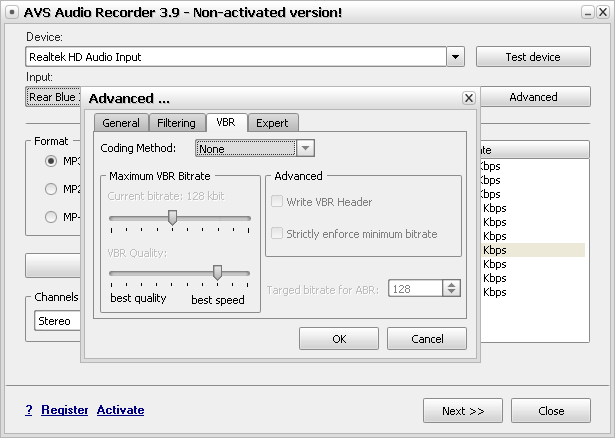Enable the Write VBR Header checkbox
This screenshot has height=438, width=615.
click(x=277, y=202)
